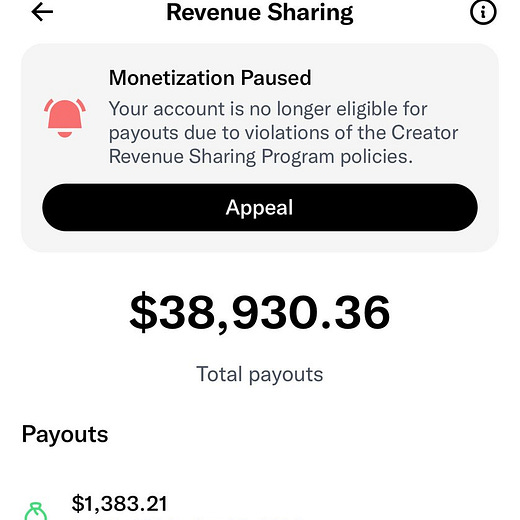This screenshot has height=520, width=520.
Task: Tap the 'Your account is no longer eligible' line
Action: (268, 109)
